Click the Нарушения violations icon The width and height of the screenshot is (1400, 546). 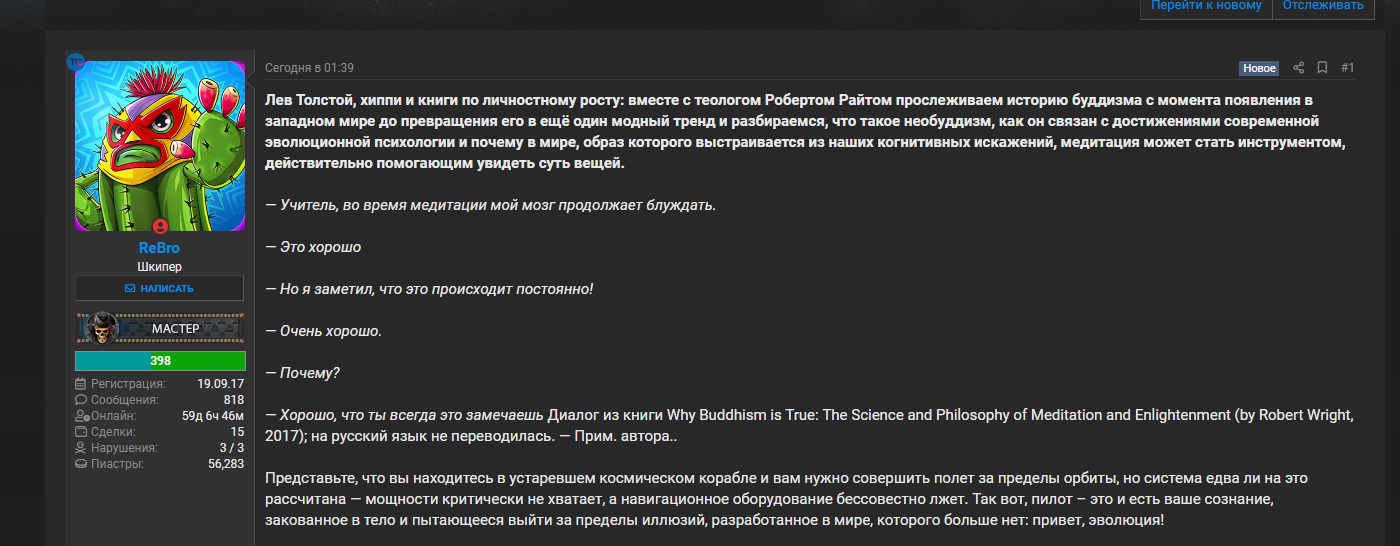click(x=81, y=448)
